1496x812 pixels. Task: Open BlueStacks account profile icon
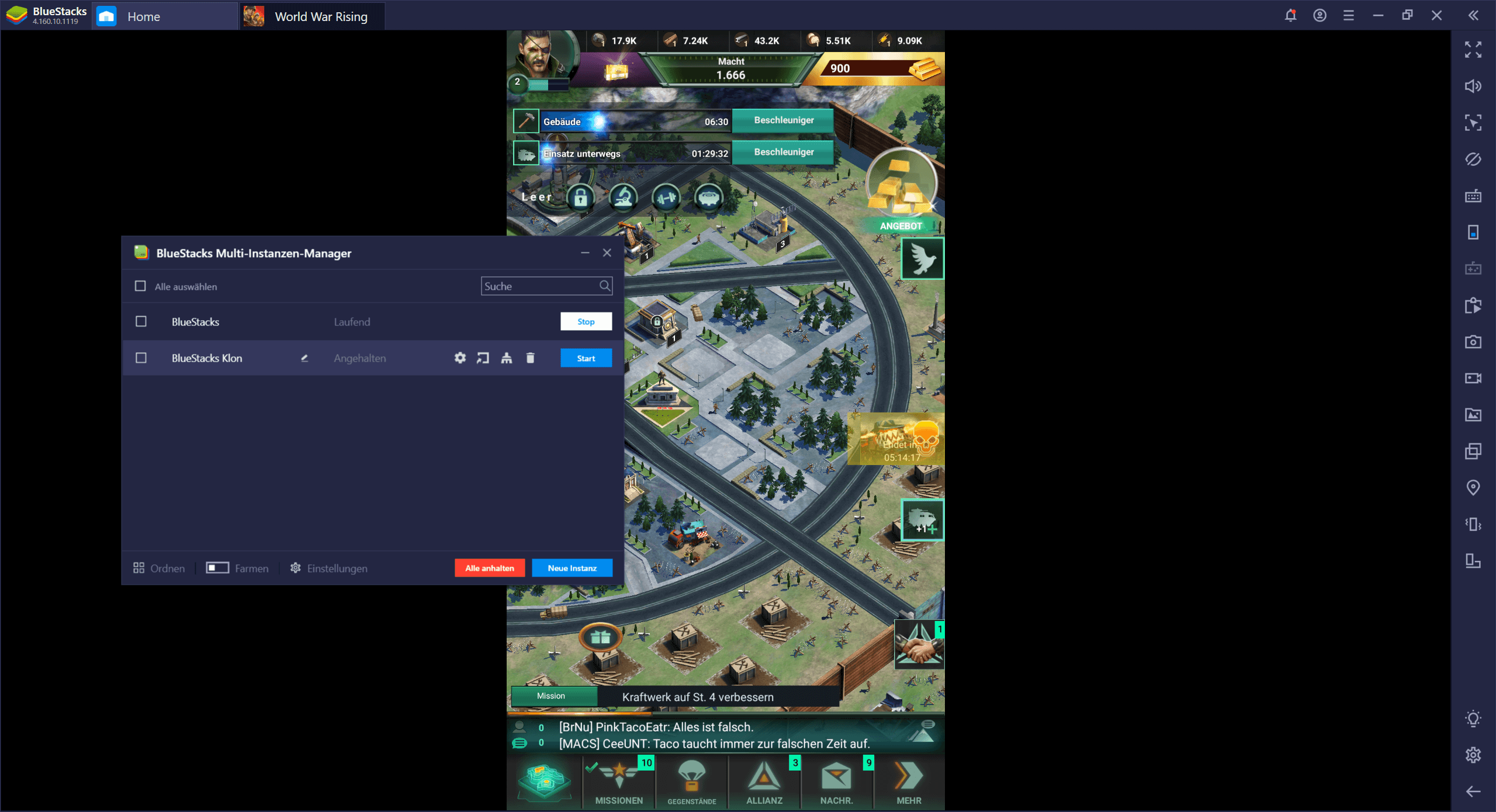(1320, 16)
